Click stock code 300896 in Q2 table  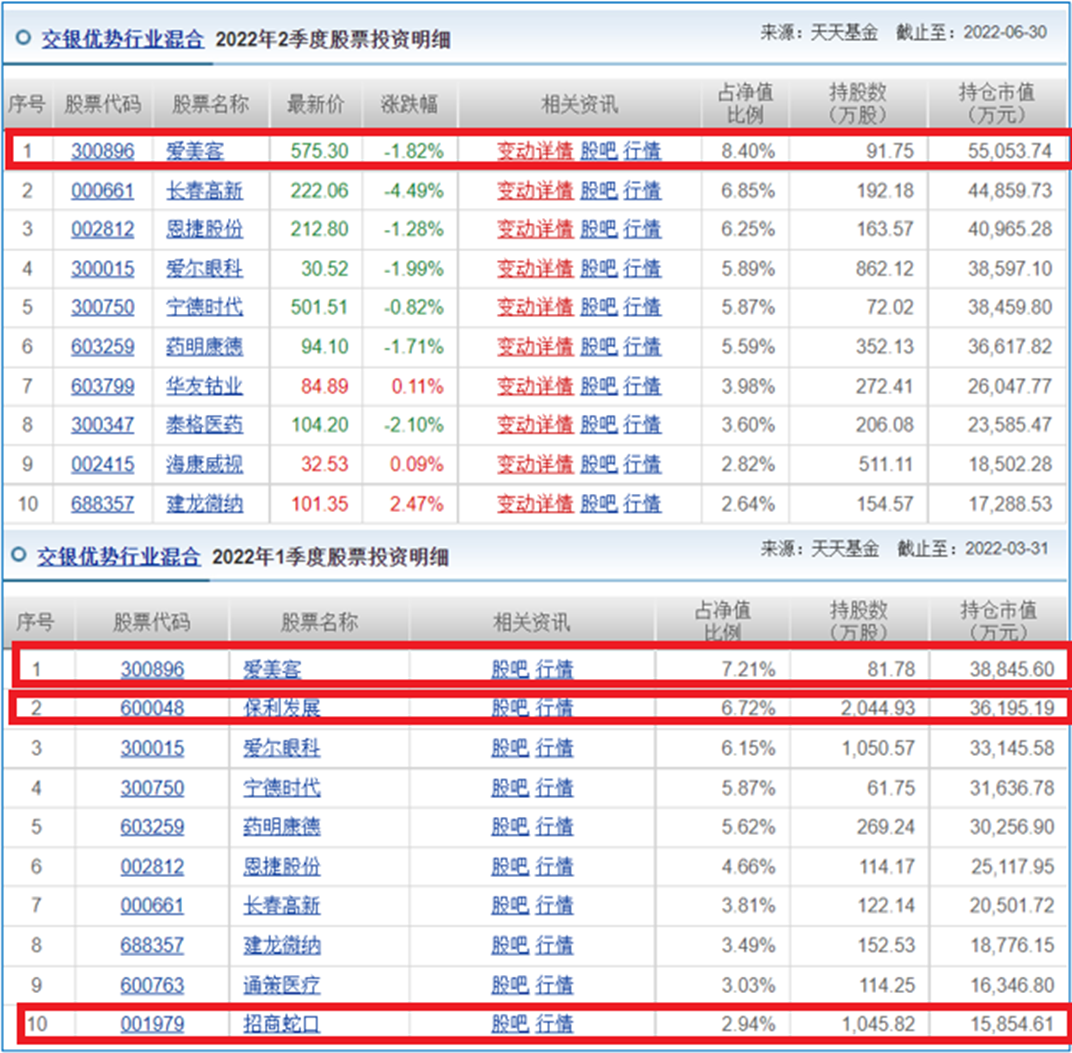point(103,151)
